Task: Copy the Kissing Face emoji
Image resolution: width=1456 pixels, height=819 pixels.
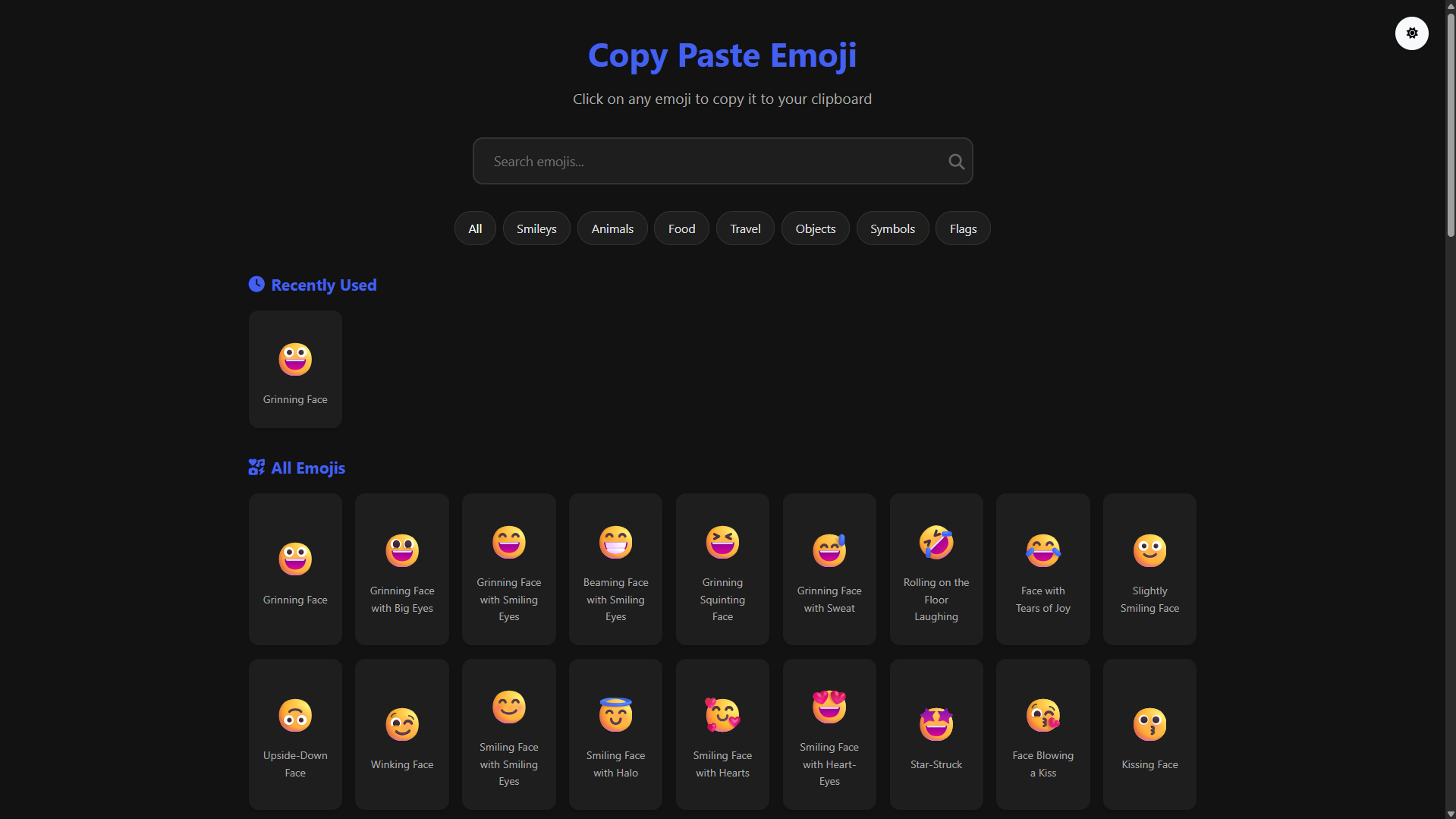Action: pyautogui.click(x=1149, y=734)
